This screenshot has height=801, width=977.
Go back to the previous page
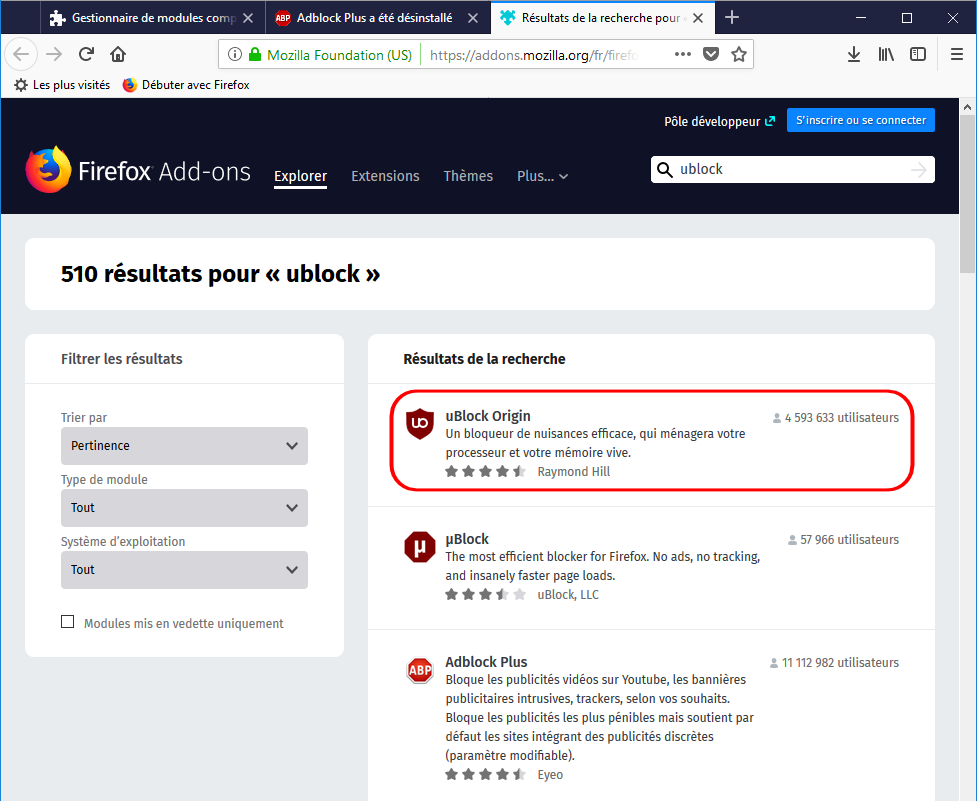point(21,54)
